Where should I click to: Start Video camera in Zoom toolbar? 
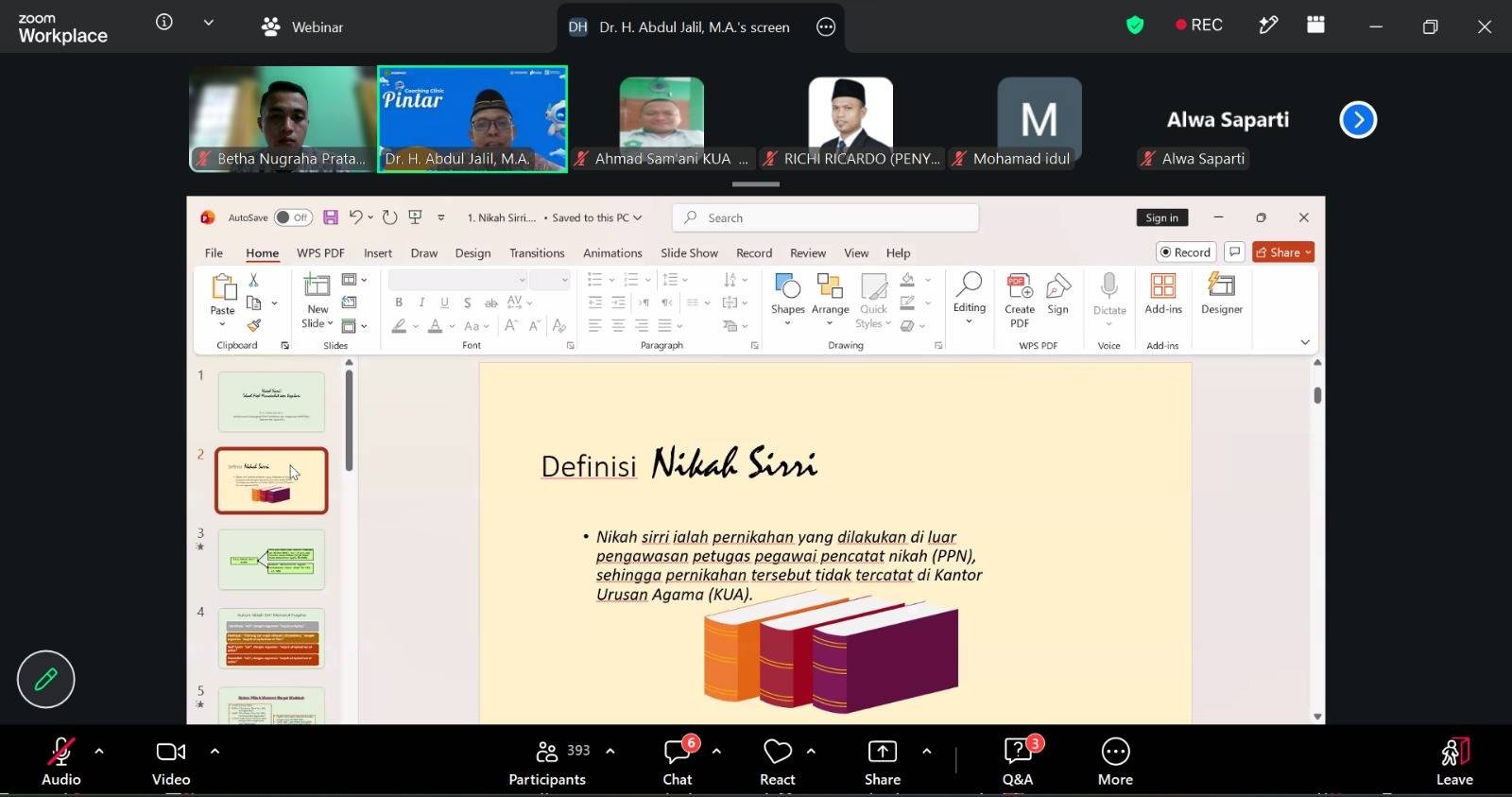171,761
